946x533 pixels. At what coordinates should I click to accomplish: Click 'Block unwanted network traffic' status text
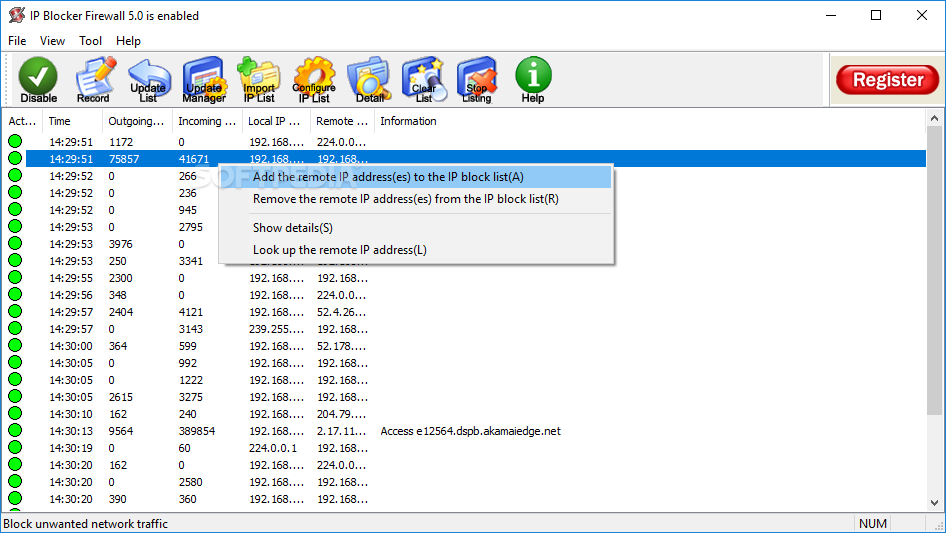(x=86, y=523)
